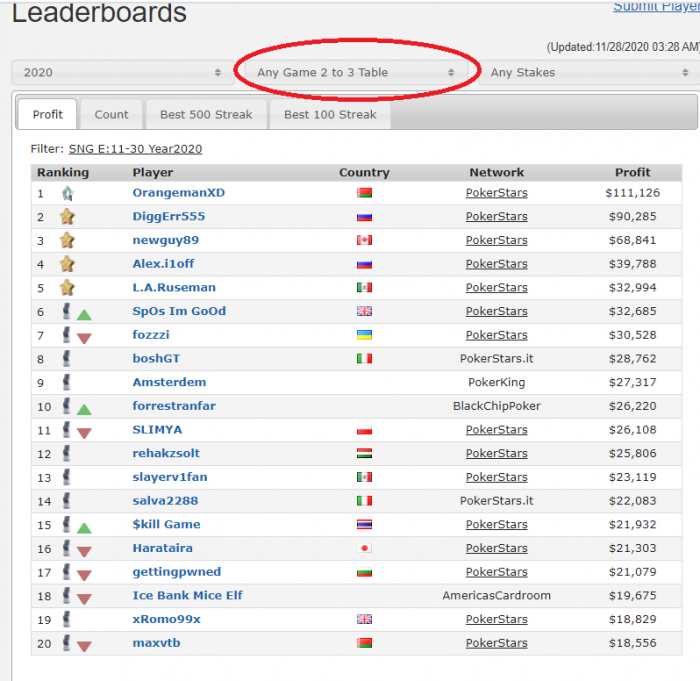Screen dimensions: 700x681
Task: Open player Ice Bank Mice Elf profile
Action: [188, 596]
